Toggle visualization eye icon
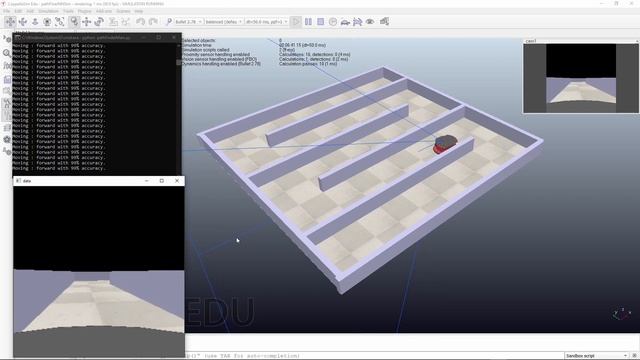640x360 pixels. [370, 22]
